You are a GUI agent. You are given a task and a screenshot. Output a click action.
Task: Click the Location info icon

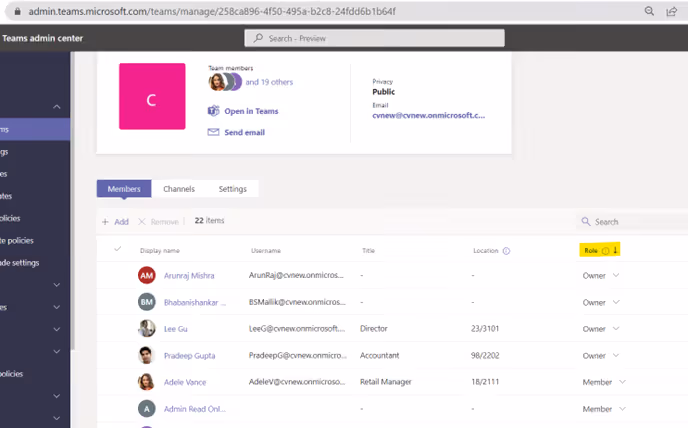[x=506, y=251]
